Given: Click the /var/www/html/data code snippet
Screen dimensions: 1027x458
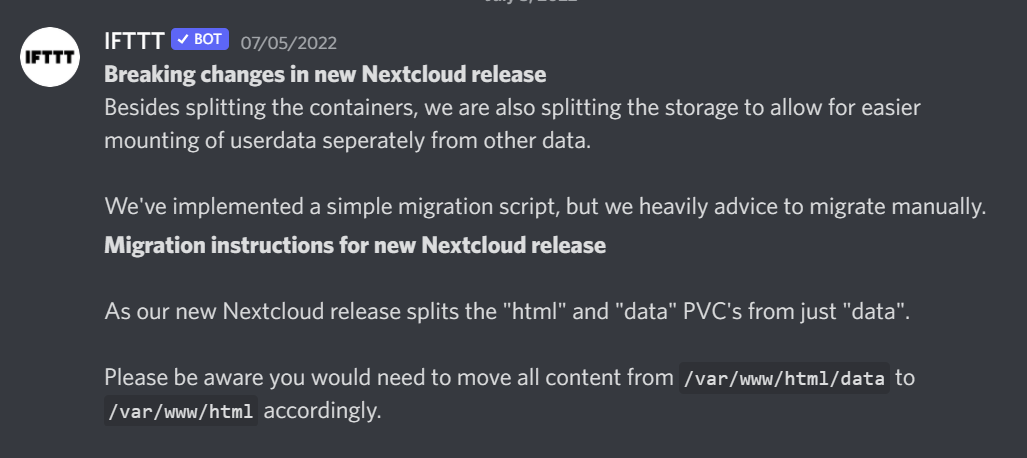Looking at the screenshot, I should [784, 378].
